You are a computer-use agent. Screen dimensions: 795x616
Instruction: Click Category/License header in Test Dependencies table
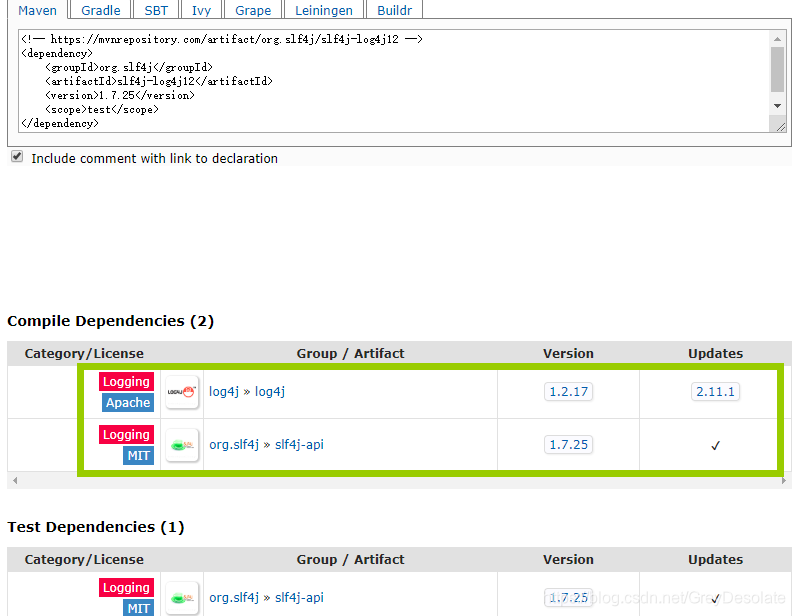[84, 559]
